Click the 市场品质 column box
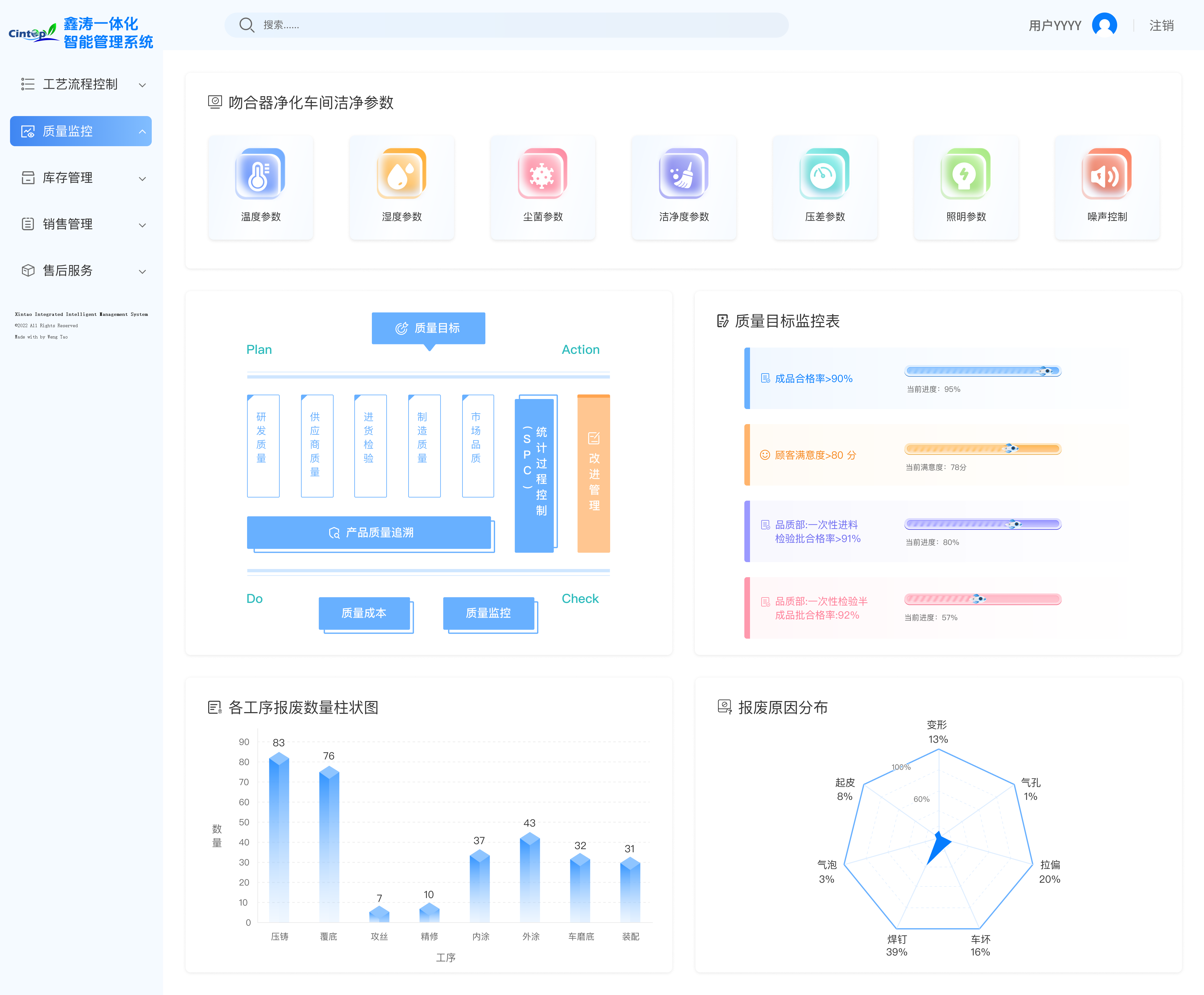Screen dimensions: 1204x995 click(478, 445)
